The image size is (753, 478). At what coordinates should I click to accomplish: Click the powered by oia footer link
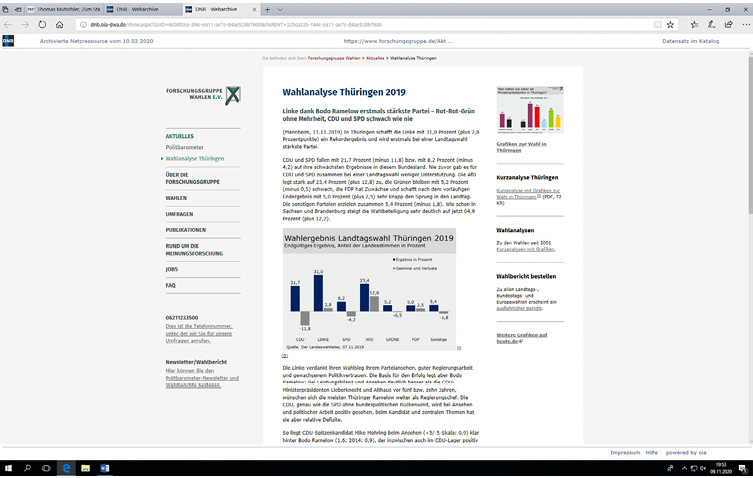pos(686,453)
